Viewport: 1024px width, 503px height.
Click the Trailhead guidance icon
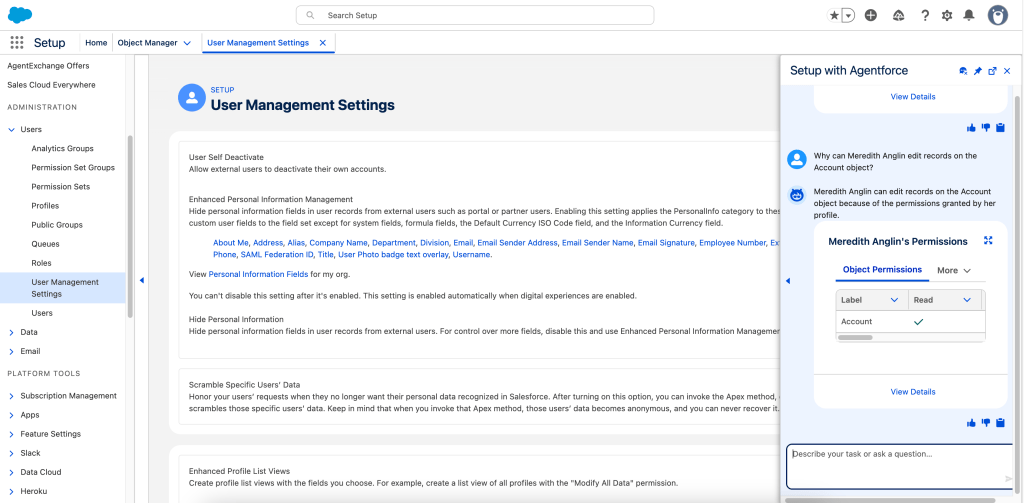[899, 15]
